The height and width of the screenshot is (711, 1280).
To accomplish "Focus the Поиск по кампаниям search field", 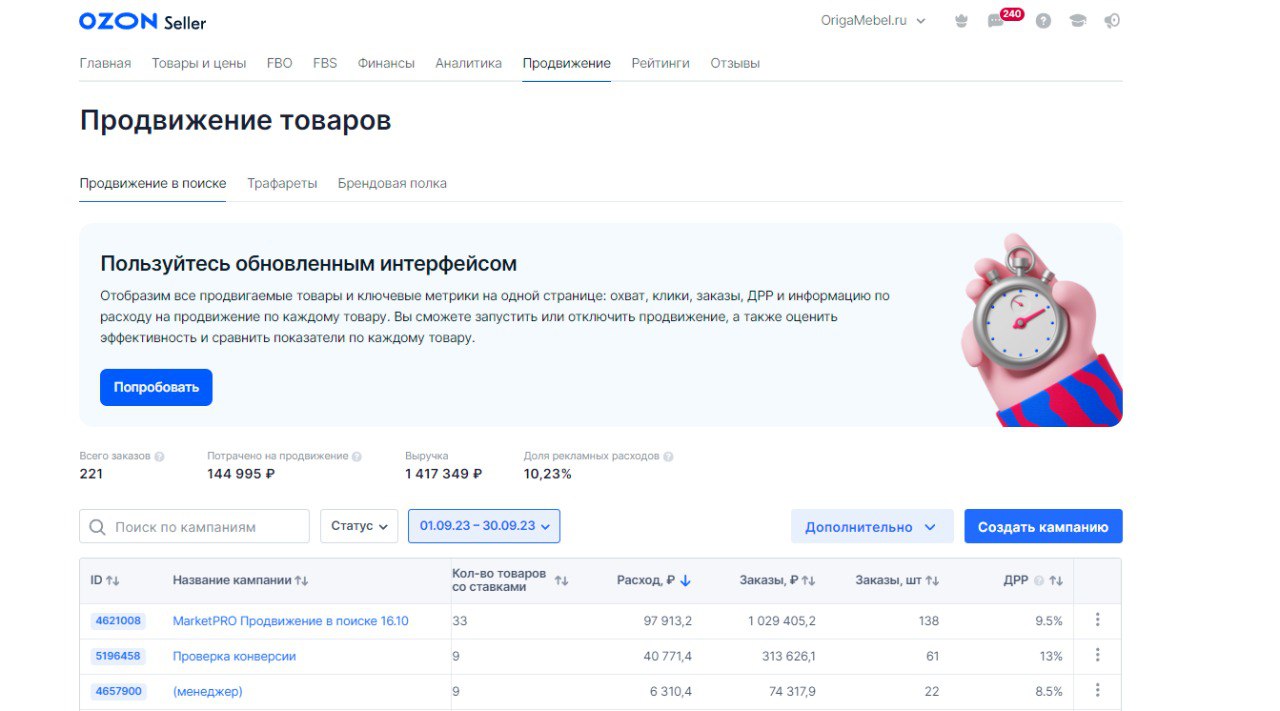I will pyautogui.click(x=194, y=527).
